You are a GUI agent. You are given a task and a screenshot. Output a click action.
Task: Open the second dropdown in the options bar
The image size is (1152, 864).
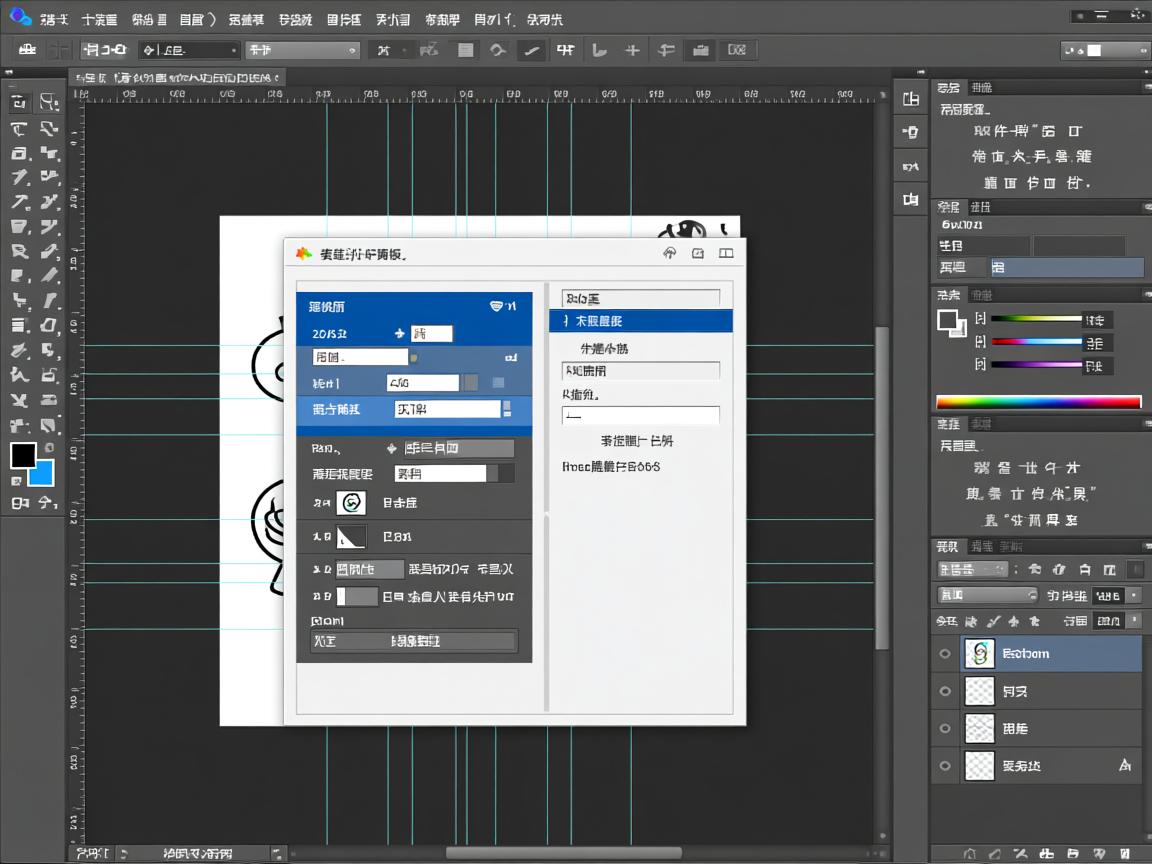tap(302, 50)
